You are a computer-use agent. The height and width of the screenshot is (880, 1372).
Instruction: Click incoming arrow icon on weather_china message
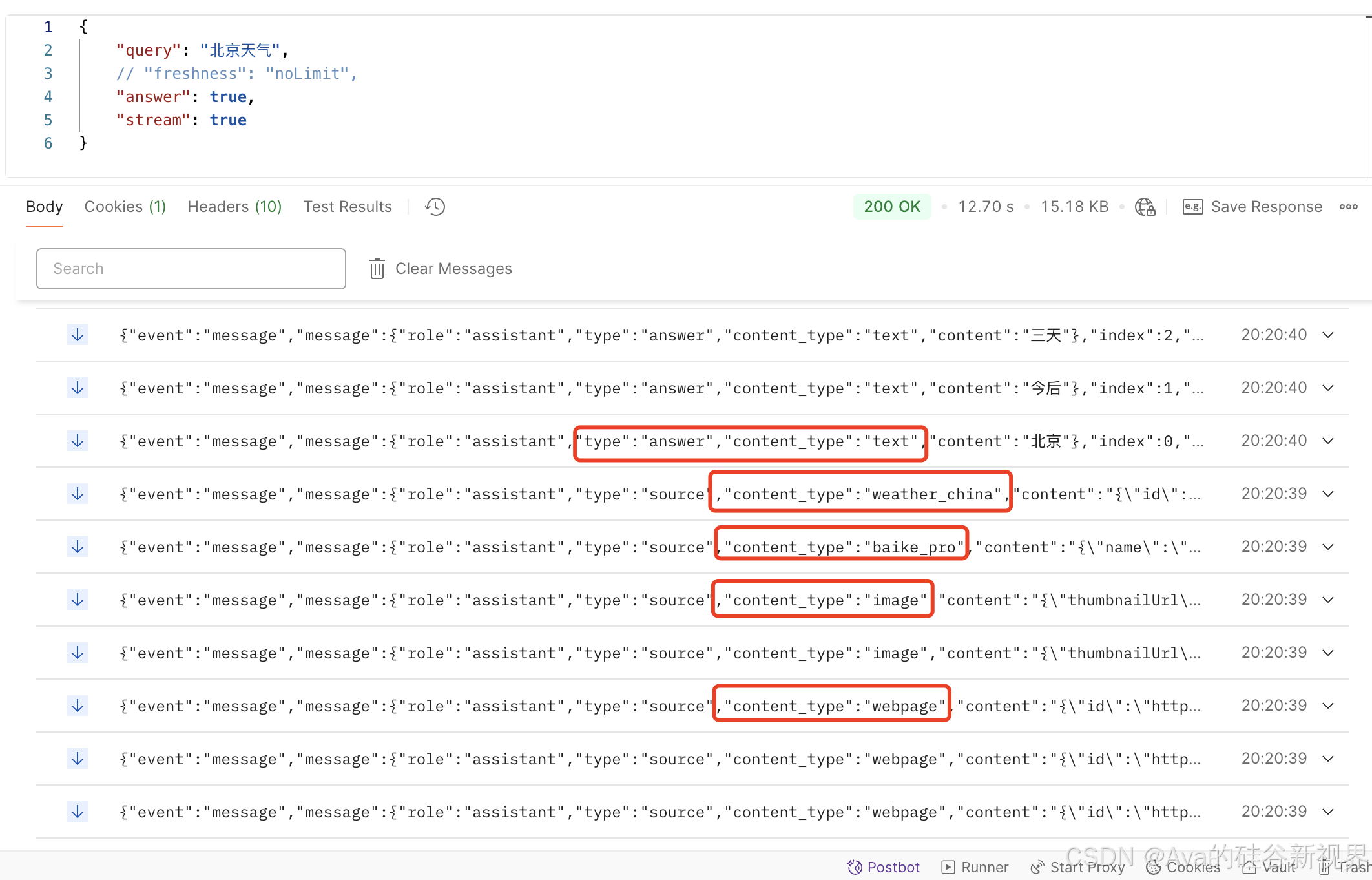78,494
